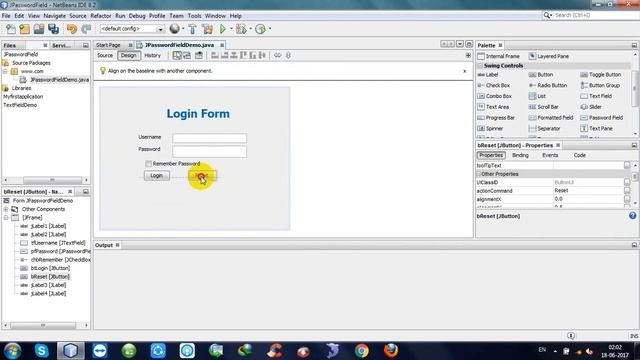The image size is (640, 360).
Task: Open the properties help question mark icon
Action: point(632,216)
